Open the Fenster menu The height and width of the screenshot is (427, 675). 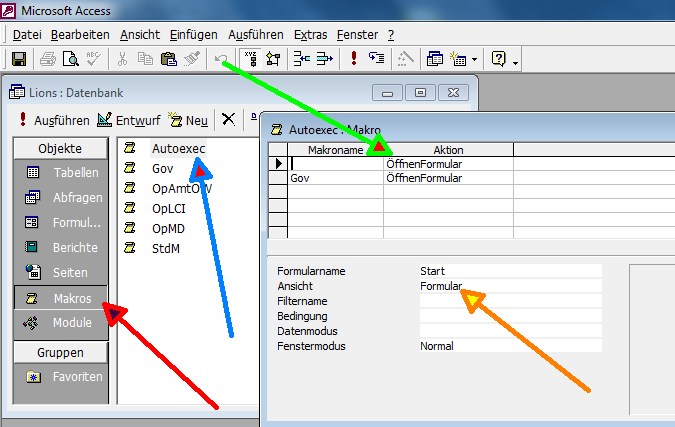click(x=357, y=35)
